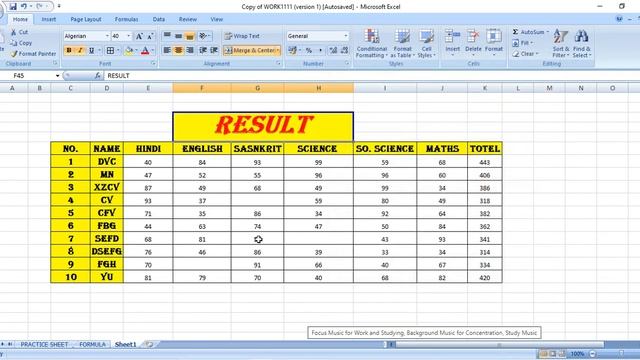Open the View tab
640x360 pixels.
(217, 19)
